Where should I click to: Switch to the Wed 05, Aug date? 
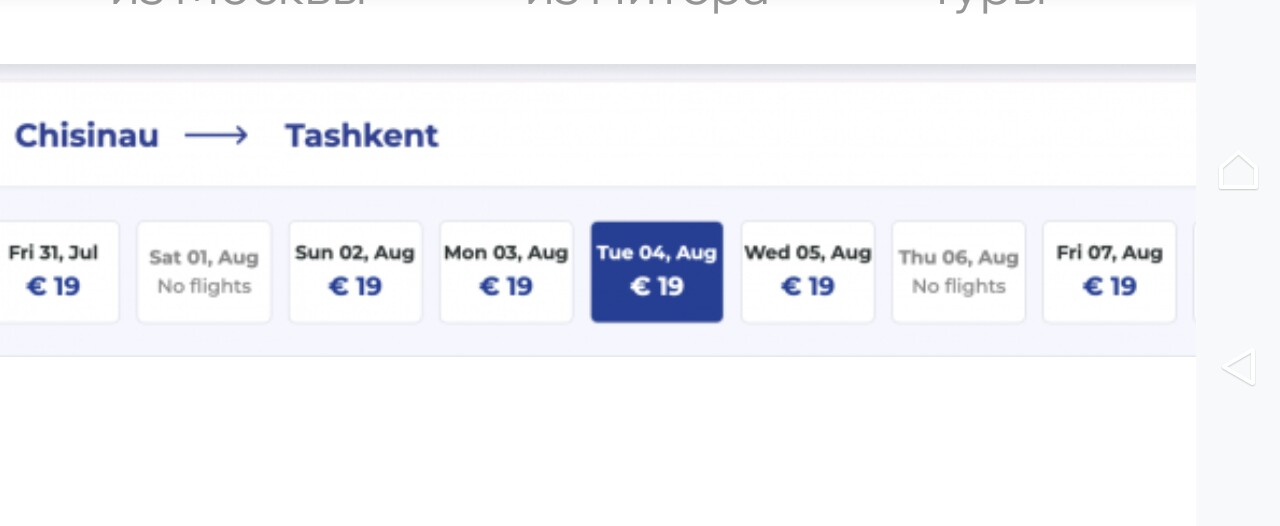pos(808,272)
